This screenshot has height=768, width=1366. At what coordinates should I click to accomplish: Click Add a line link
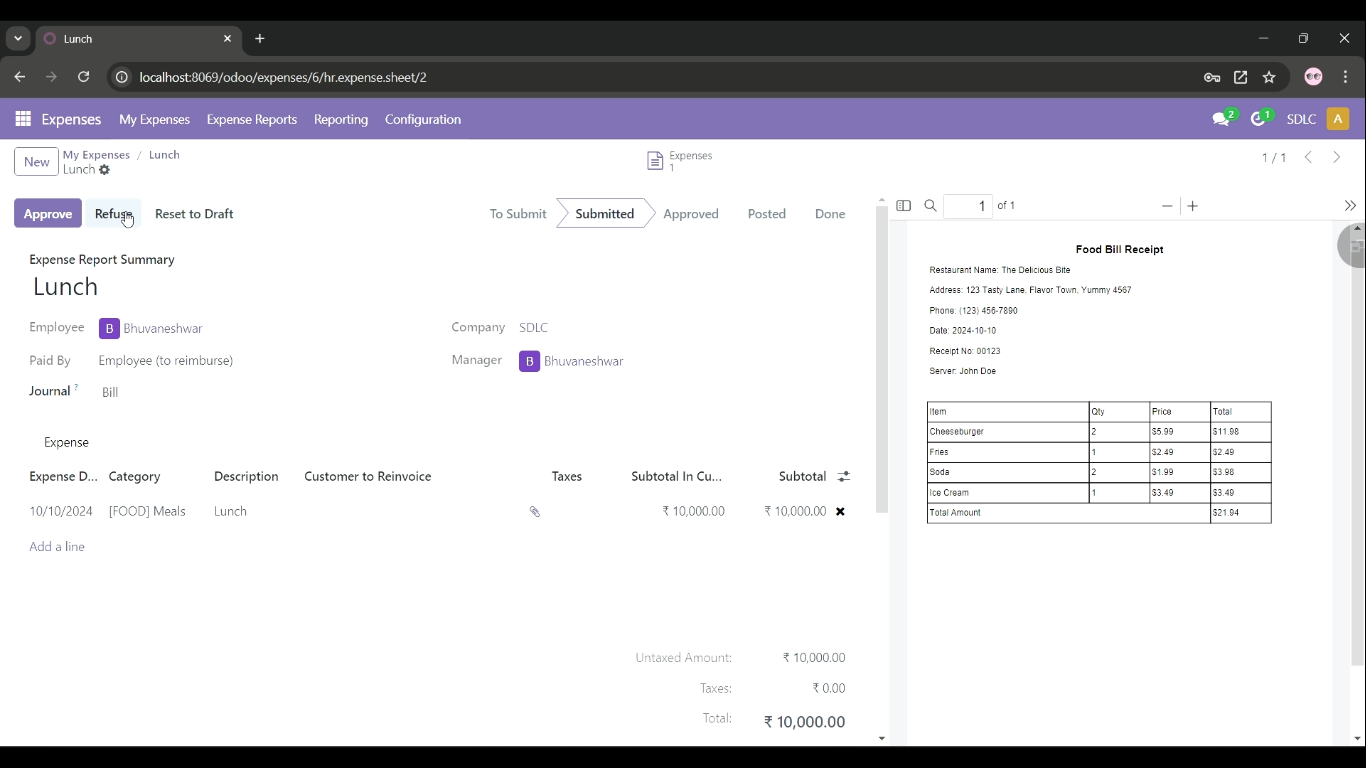(57, 547)
